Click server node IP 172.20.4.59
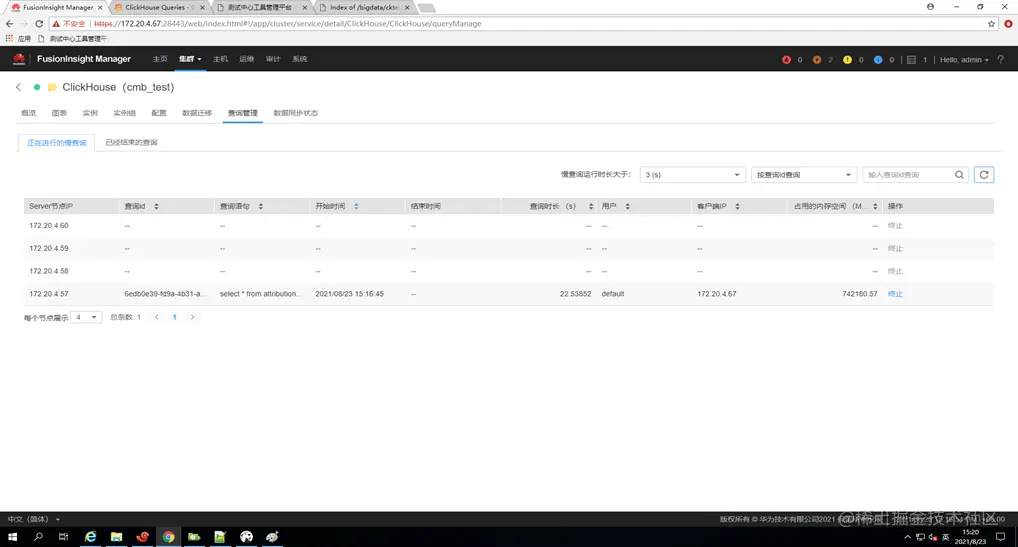1018x547 pixels. click(x=49, y=249)
